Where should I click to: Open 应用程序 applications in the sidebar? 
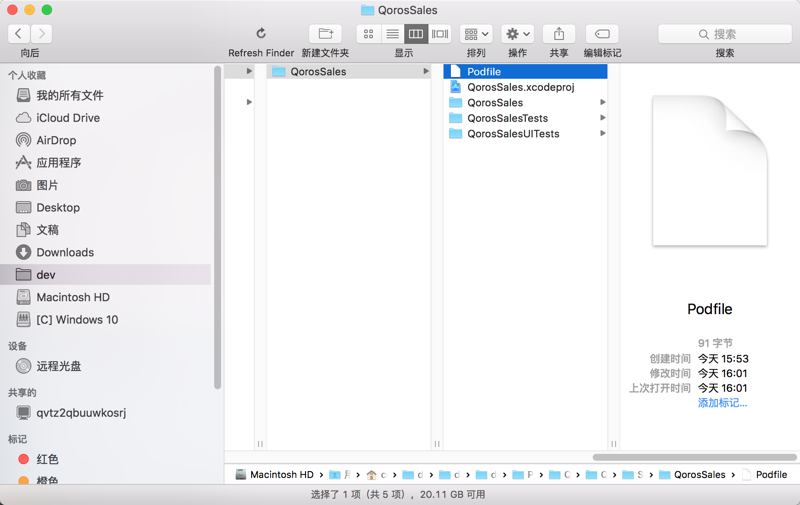coord(59,163)
